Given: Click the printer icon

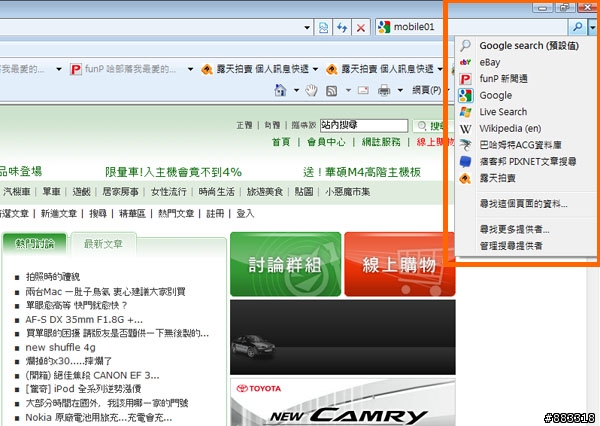Looking at the screenshot, I should coord(384,91).
